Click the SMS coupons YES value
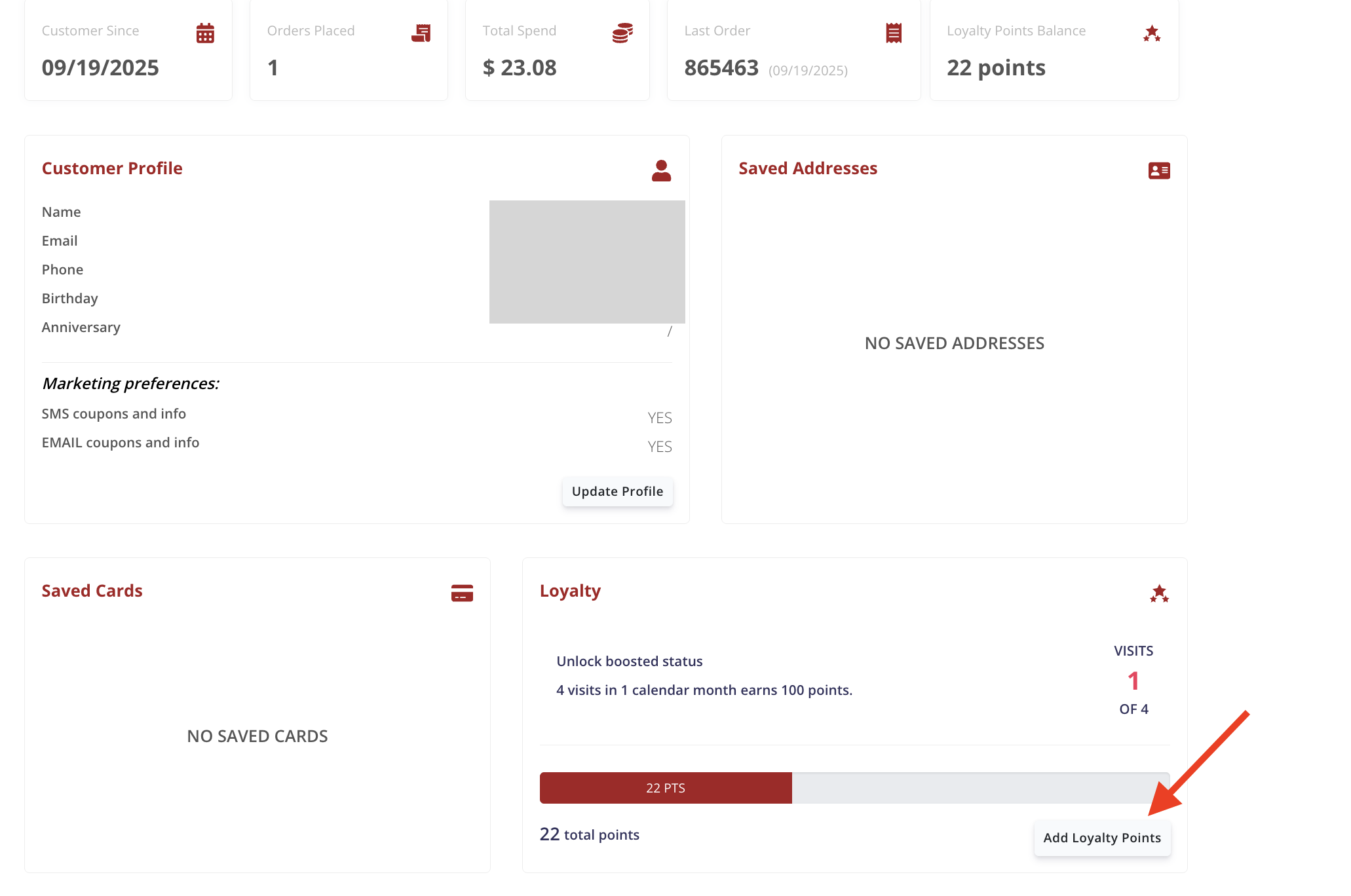 pos(659,418)
